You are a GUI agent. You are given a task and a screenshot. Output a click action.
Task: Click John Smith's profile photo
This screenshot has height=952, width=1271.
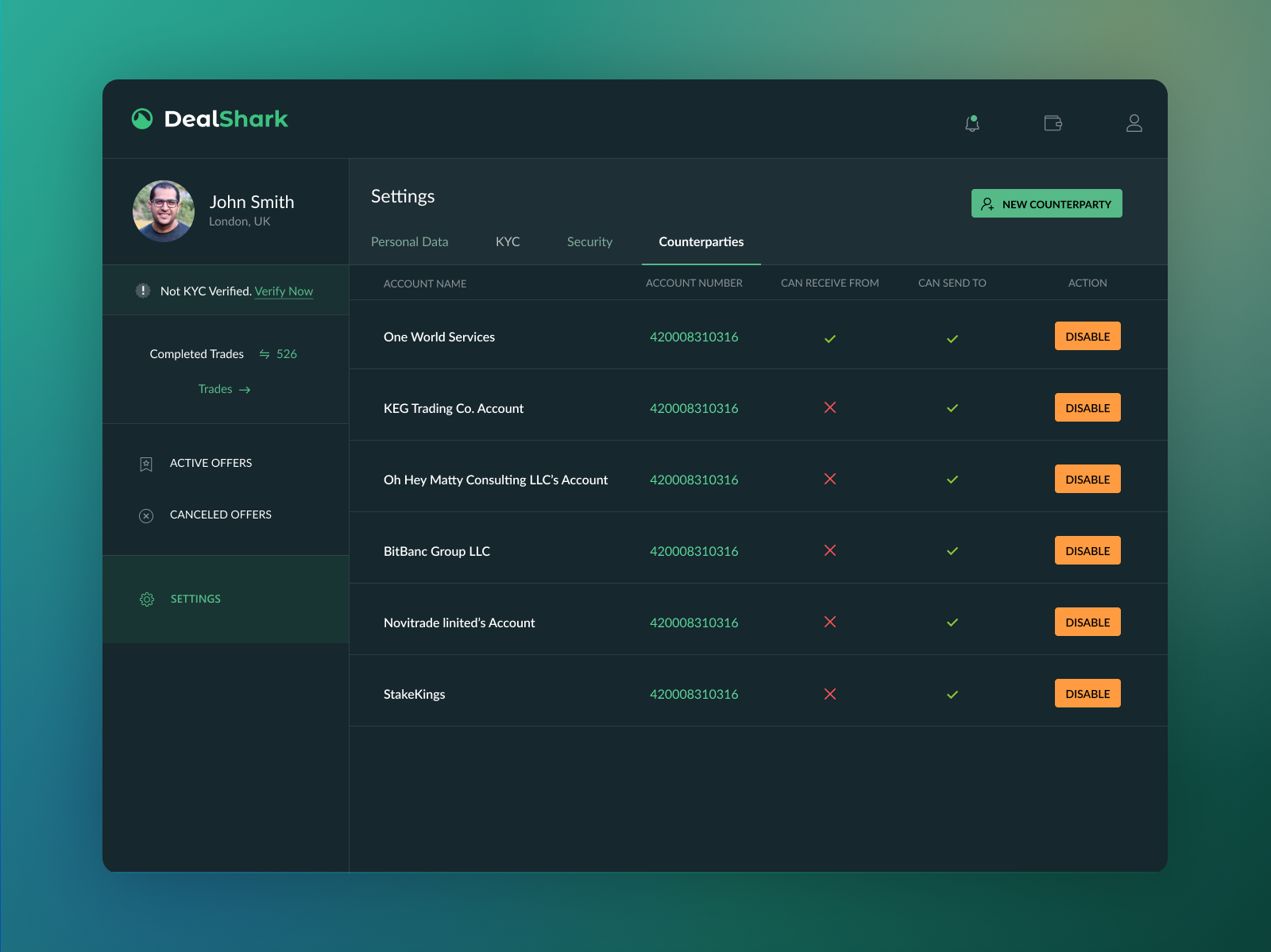[164, 211]
